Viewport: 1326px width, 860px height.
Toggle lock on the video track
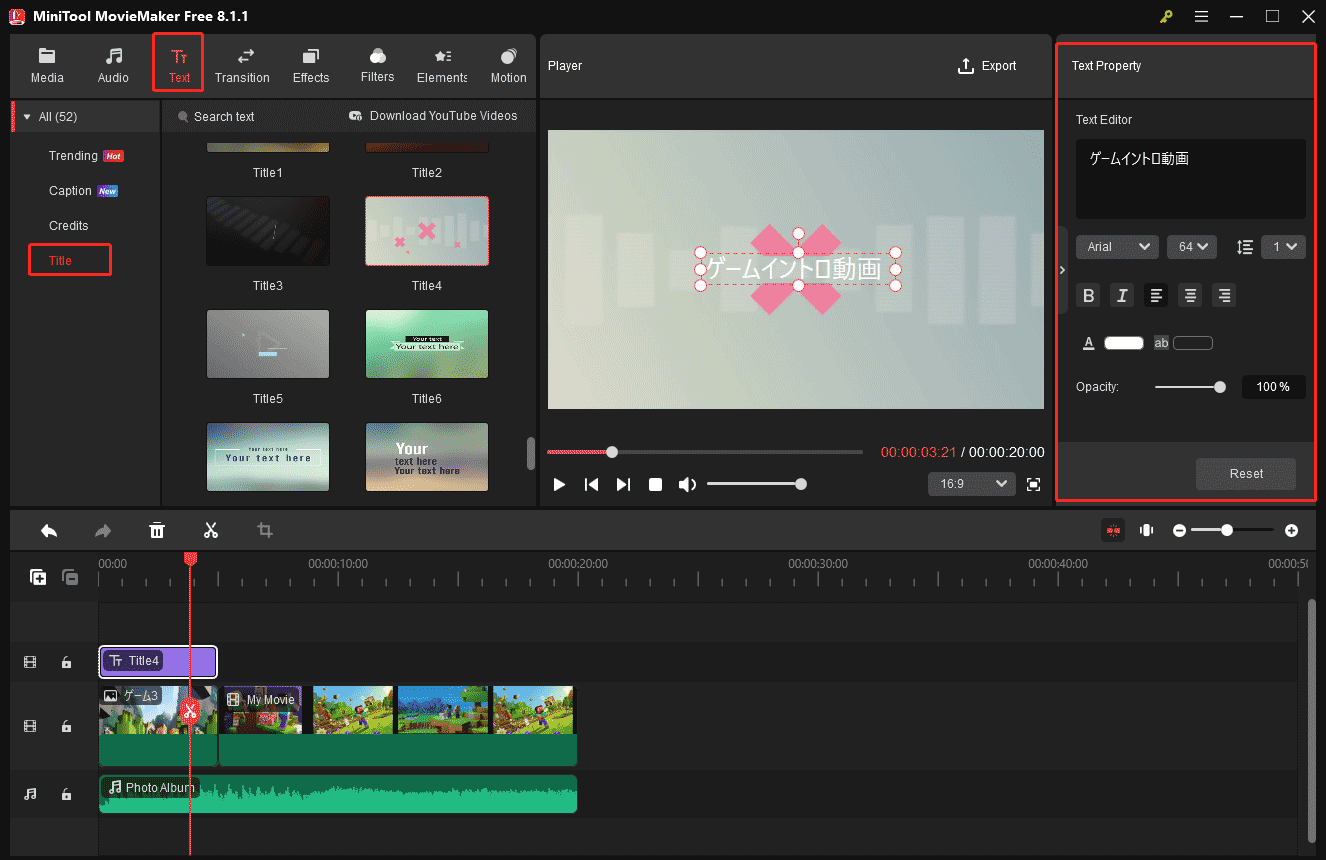66,726
